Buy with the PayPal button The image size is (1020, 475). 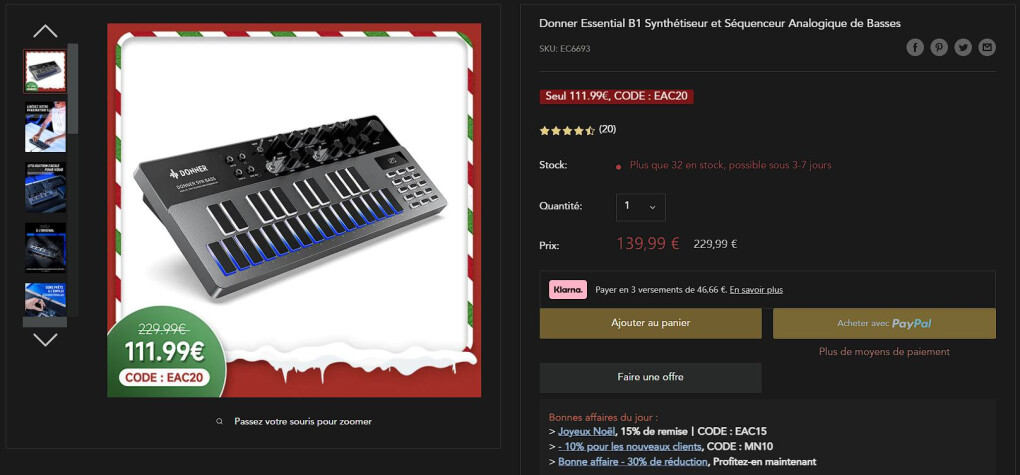pos(884,323)
